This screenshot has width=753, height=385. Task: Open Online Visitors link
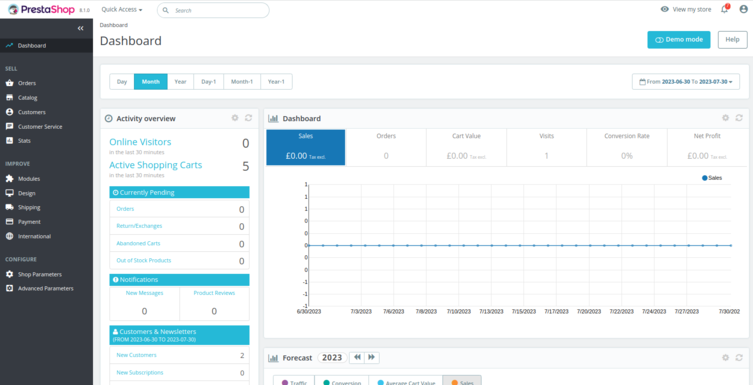[x=140, y=142]
